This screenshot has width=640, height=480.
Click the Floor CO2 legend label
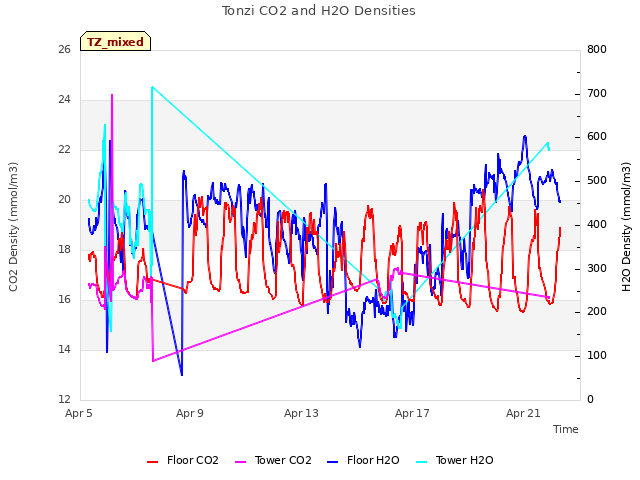(x=193, y=460)
